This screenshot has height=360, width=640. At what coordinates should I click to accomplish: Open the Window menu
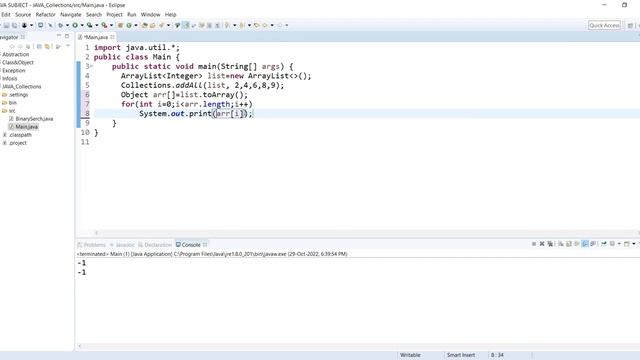pyautogui.click(x=150, y=15)
